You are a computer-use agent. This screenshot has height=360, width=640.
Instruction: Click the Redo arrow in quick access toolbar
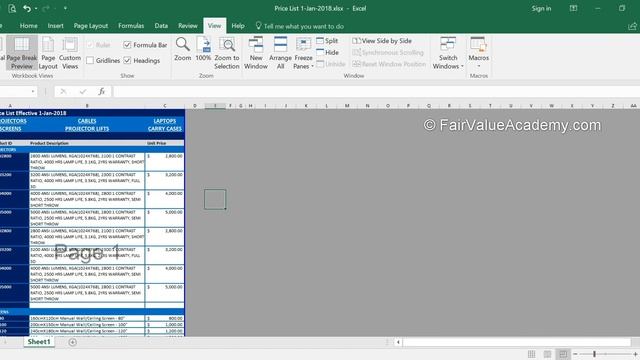[45, 8]
